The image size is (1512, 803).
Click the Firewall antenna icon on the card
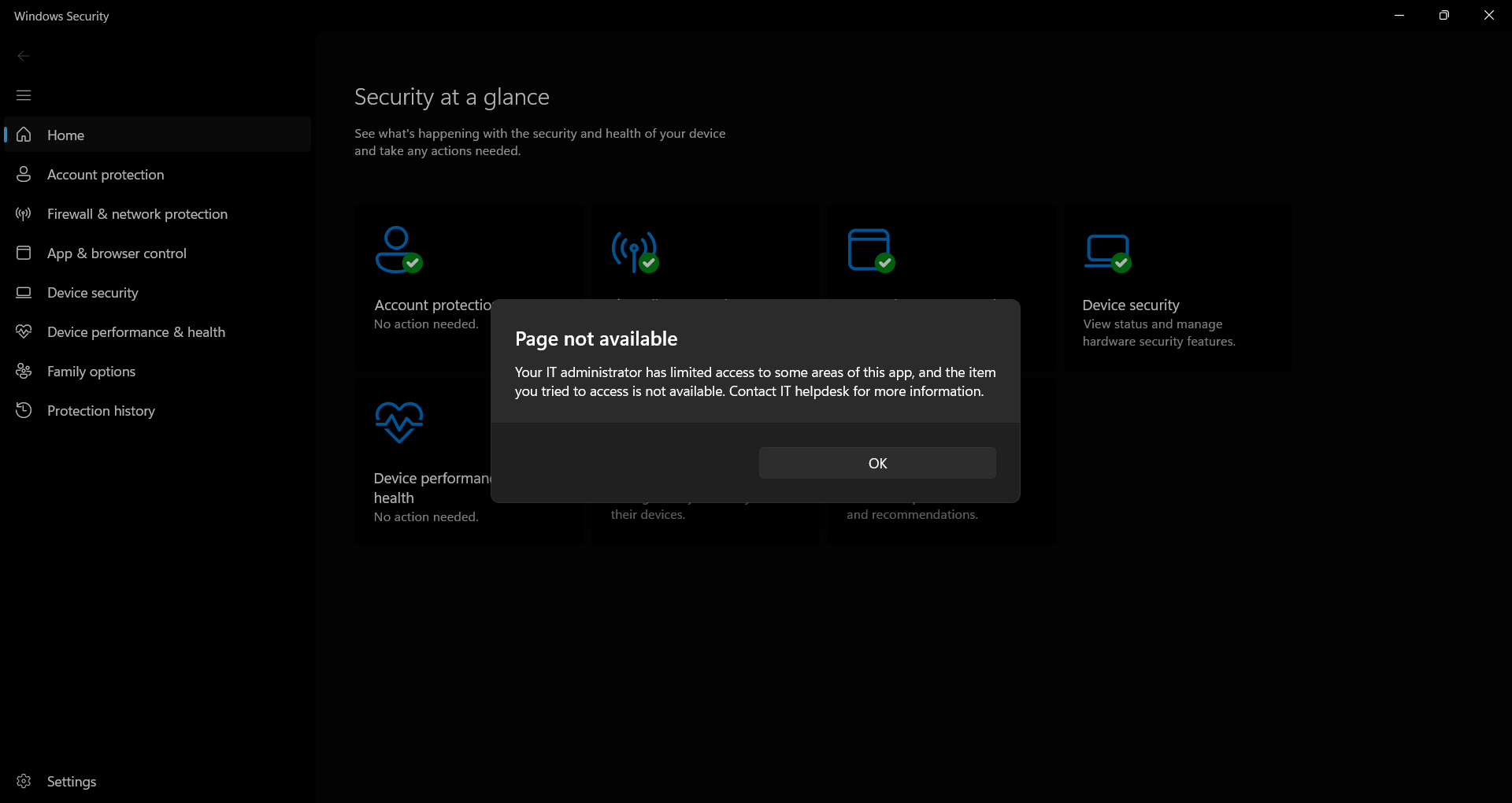[635, 252]
